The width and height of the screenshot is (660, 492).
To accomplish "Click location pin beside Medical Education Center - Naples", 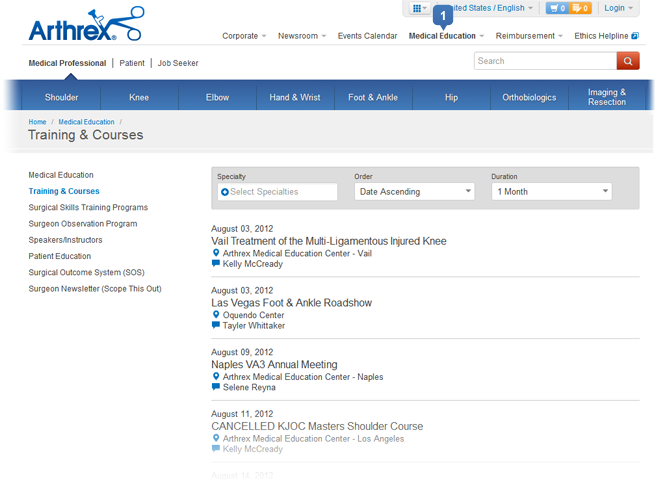I will coord(216,376).
